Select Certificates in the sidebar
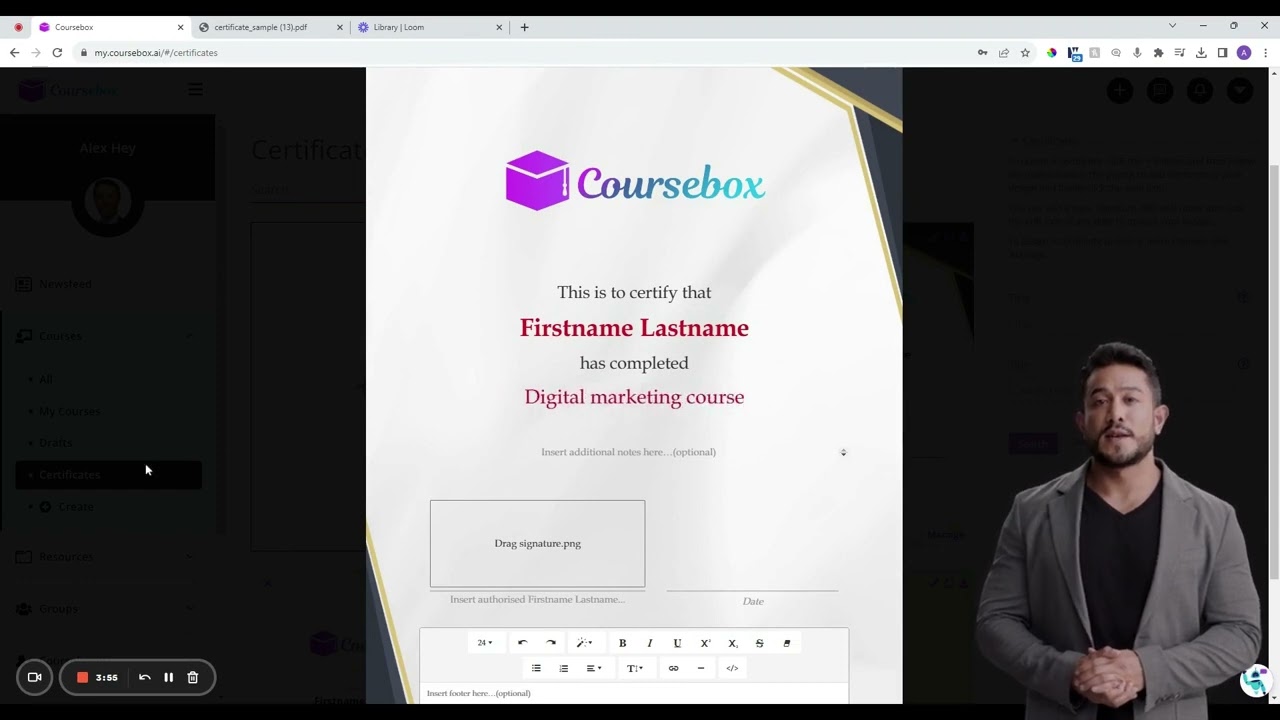The height and width of the screenshot is (720, 1280). coord(108,475)
